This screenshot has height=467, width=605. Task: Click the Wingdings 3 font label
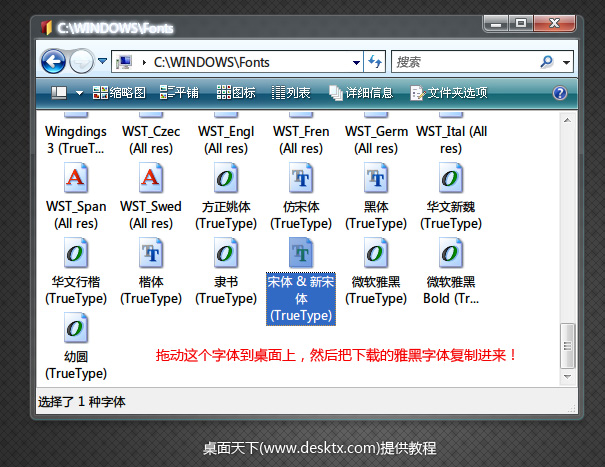[x=76, y=140]
